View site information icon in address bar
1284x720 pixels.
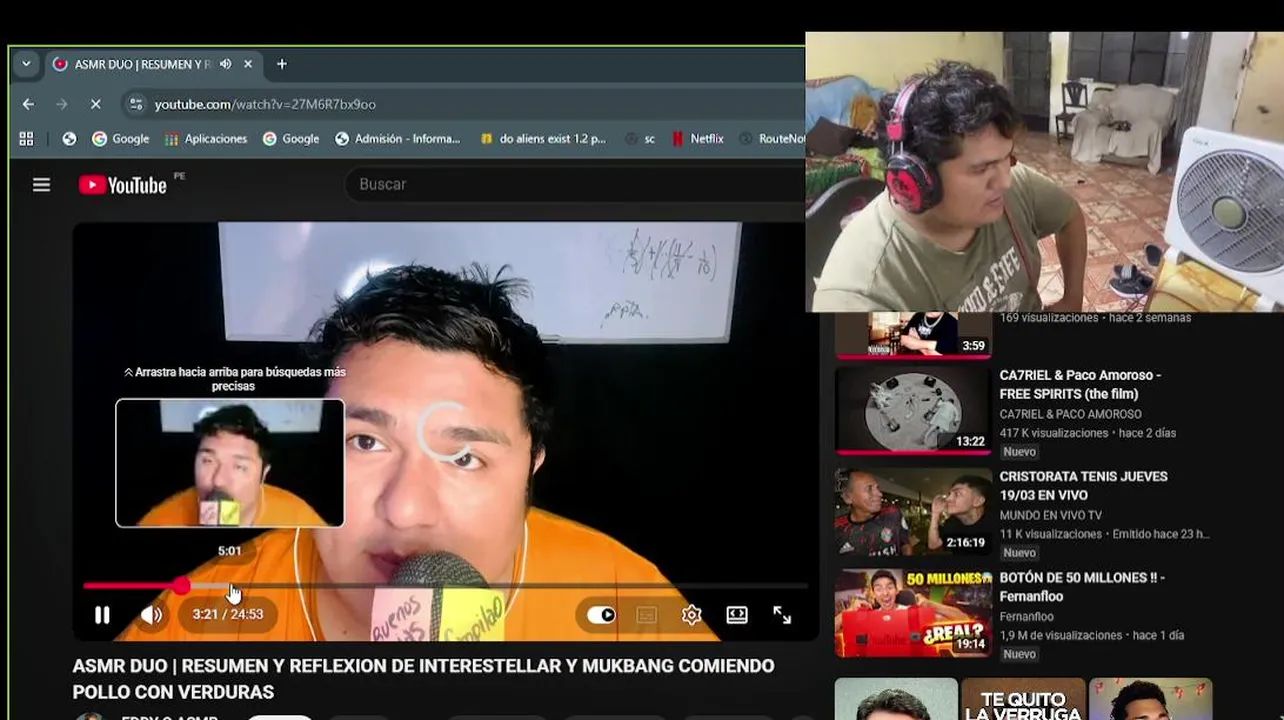click(x=136, y=104)
